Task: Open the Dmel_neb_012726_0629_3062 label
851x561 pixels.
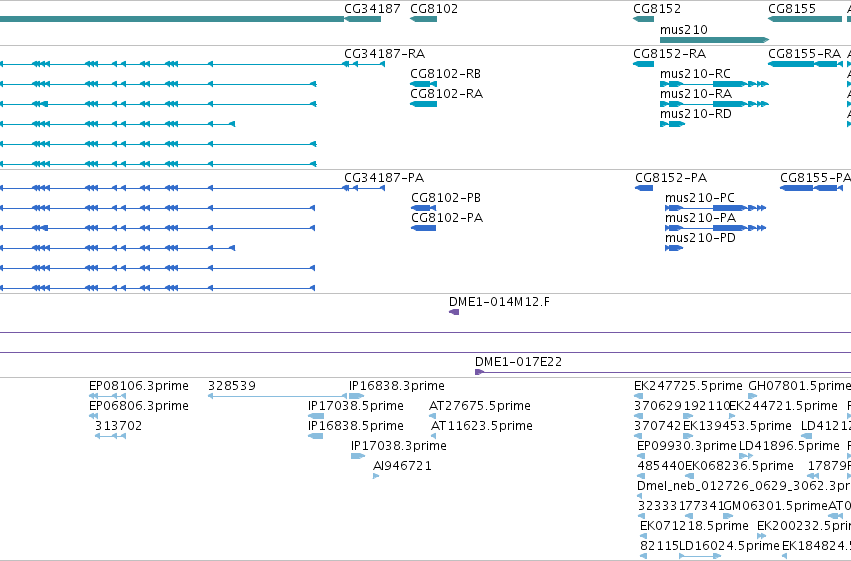Action: (x=744, y=486)
